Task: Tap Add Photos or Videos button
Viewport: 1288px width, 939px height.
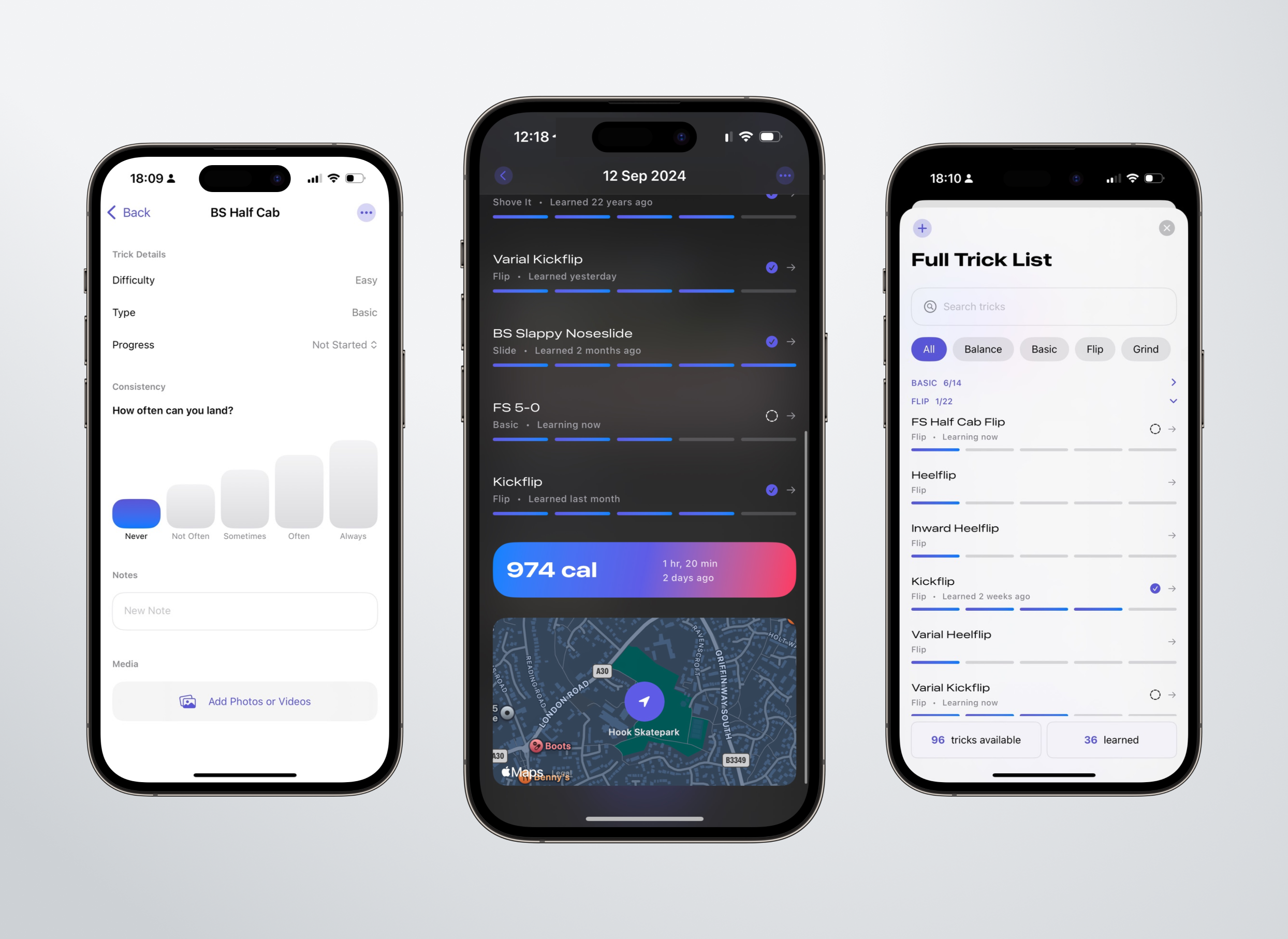Action: point(245,701)
